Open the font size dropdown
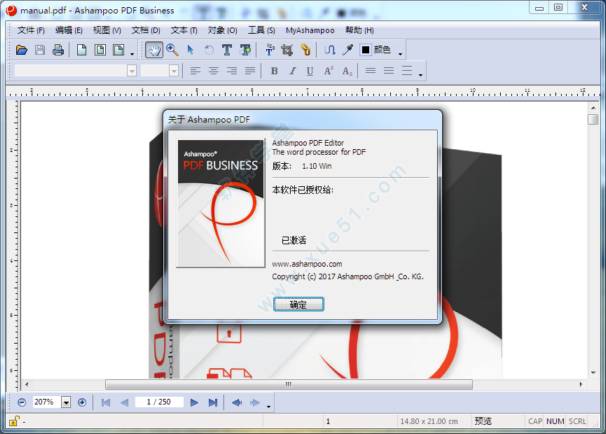The width and height of the screenshot is (606, 434). pos(174,71)
